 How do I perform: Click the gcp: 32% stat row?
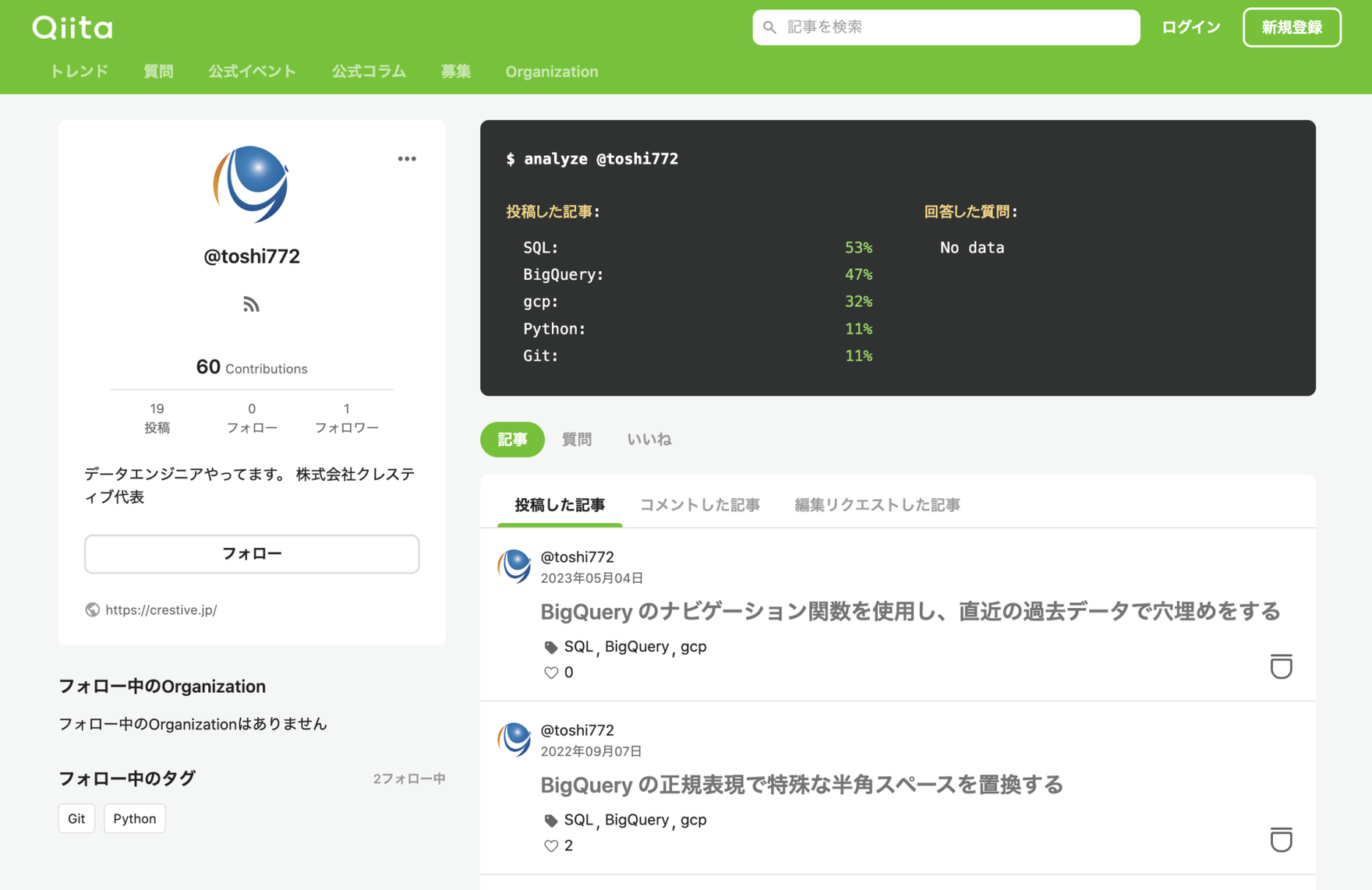pos(698,302)
